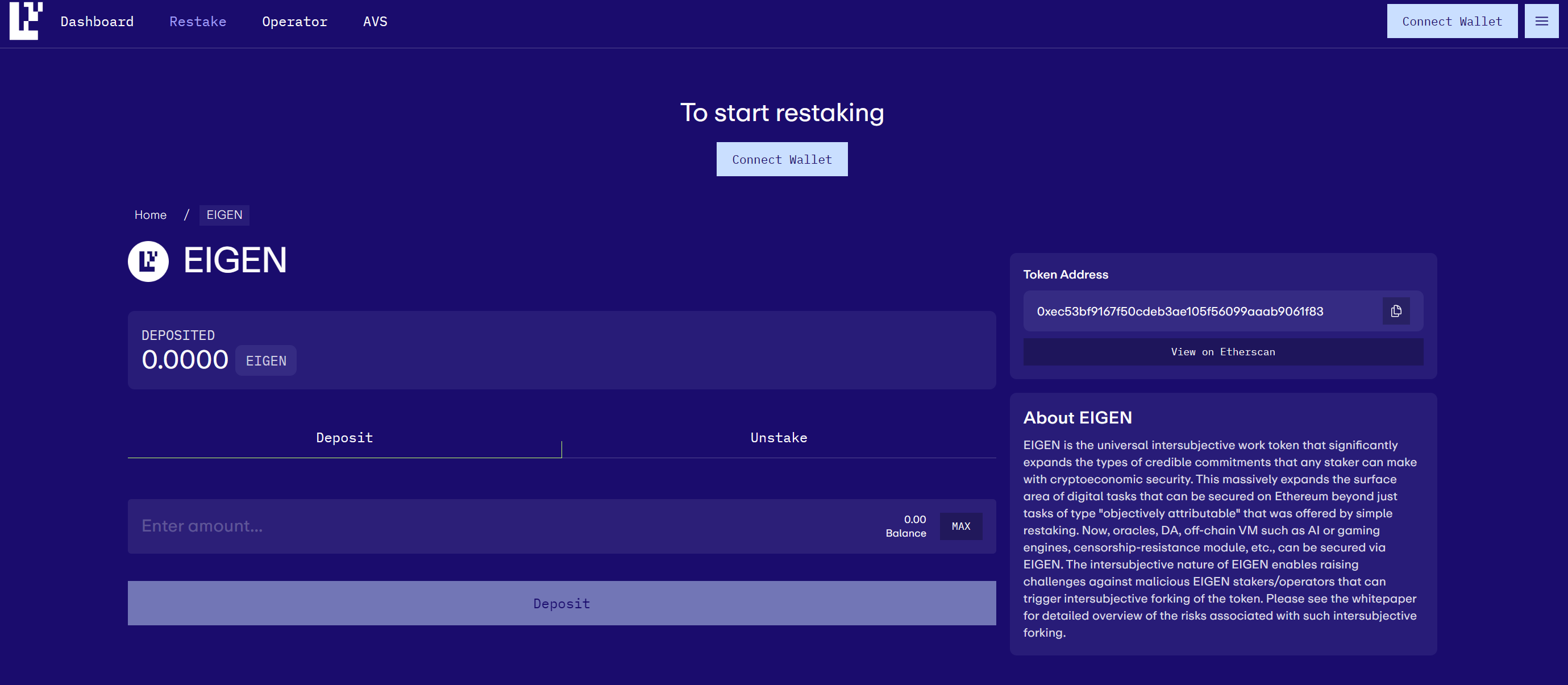
Task: Open the AVS section
Action: pos(375,21)
